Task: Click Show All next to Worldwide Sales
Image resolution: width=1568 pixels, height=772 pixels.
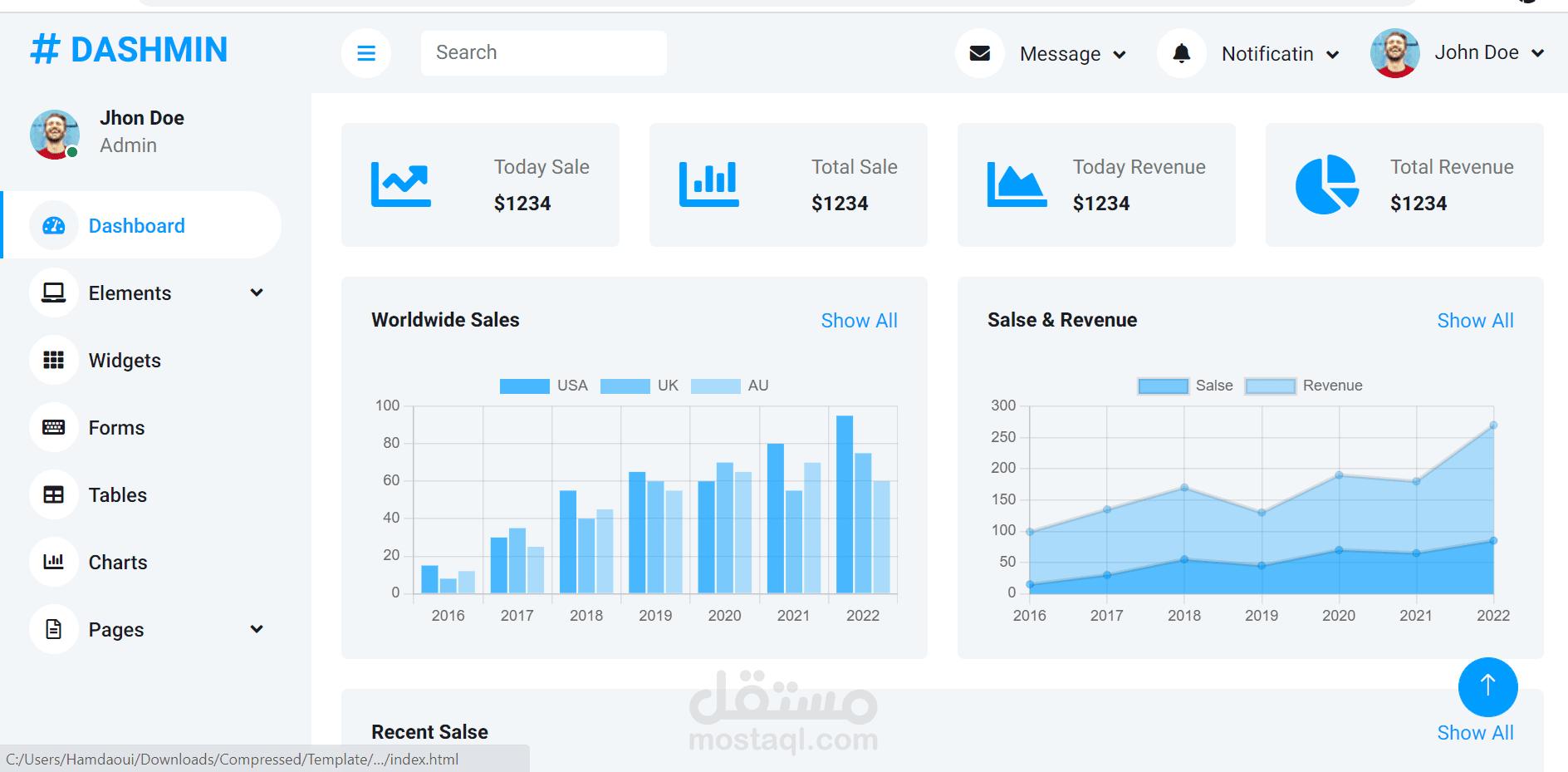Action: click(x=859, y=320)
